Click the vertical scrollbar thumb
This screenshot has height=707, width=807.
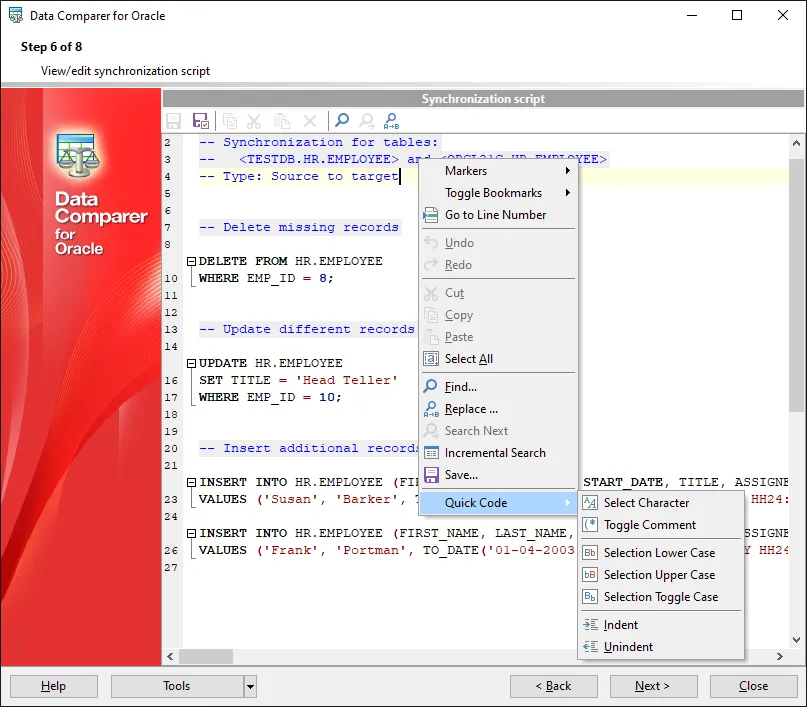(796, 285)
